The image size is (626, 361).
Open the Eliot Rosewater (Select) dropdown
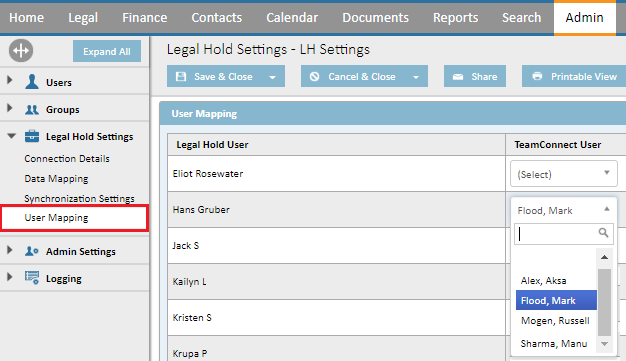[x=564, y=174]
